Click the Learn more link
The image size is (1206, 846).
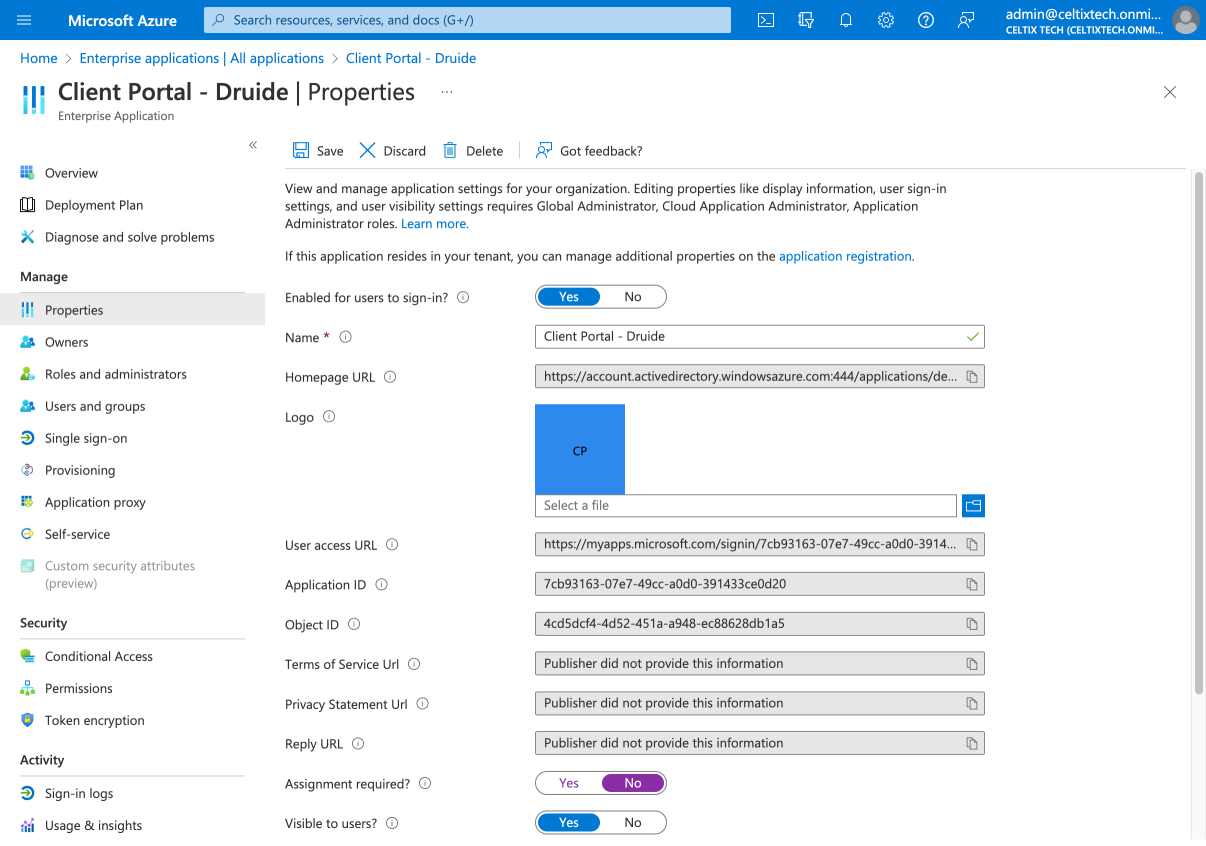click(x=434, y=224)
